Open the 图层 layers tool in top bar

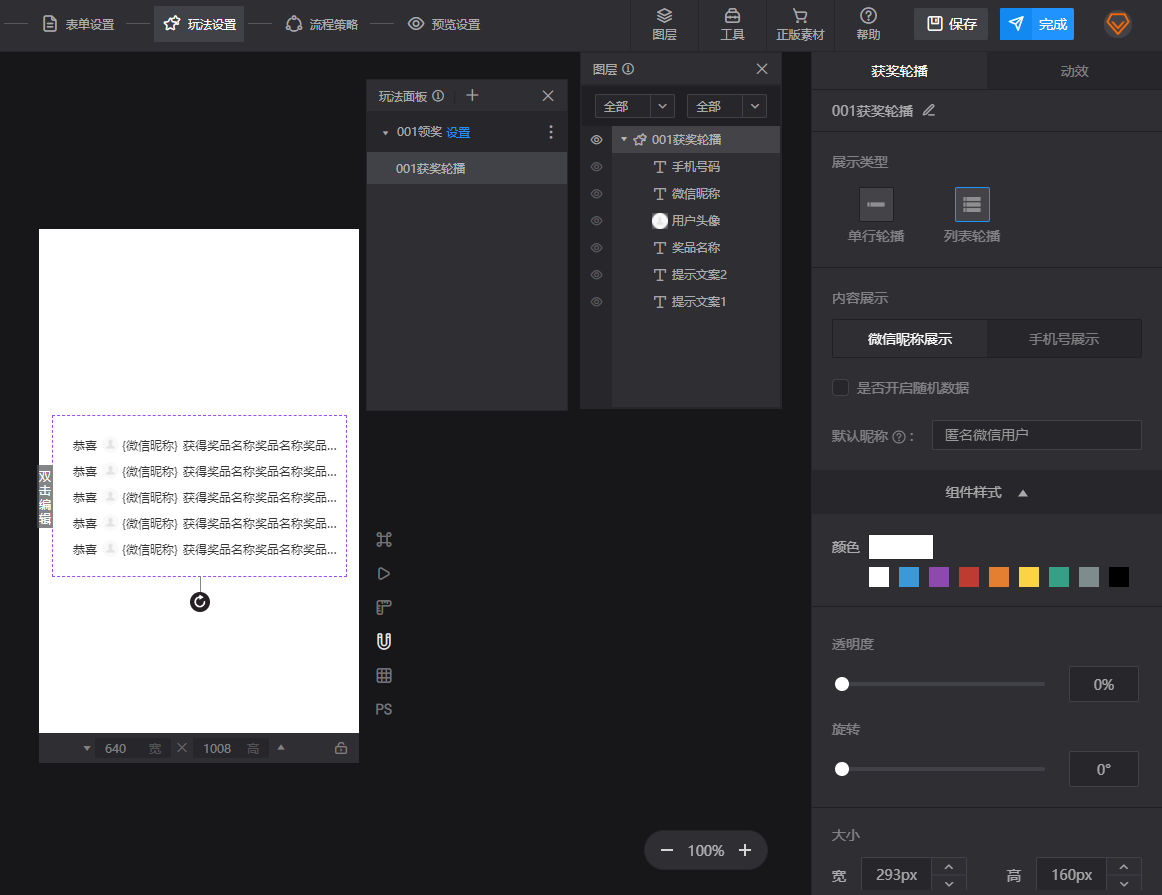(664, 24)
